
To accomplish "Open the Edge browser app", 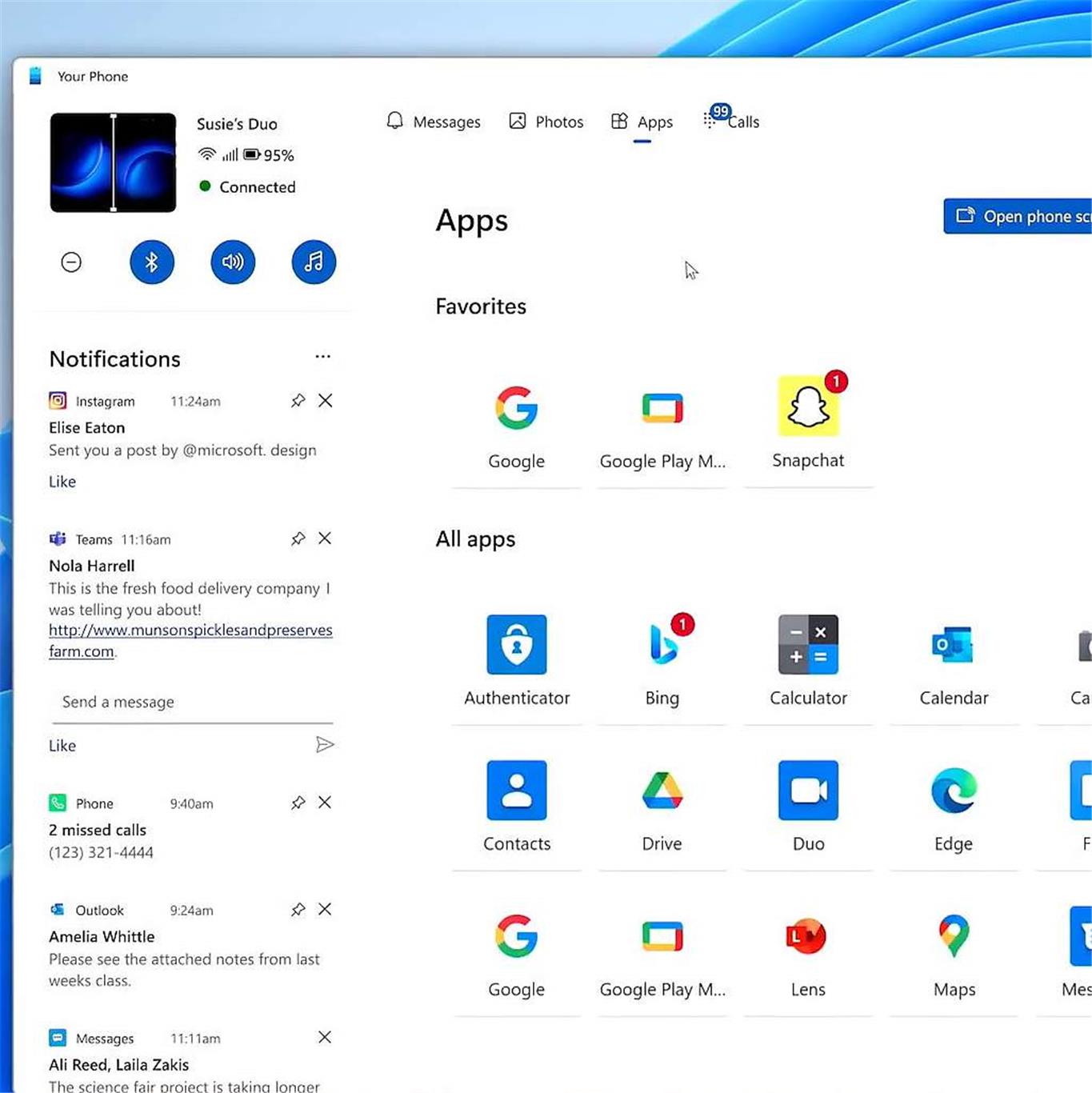I will click(954, 791).
